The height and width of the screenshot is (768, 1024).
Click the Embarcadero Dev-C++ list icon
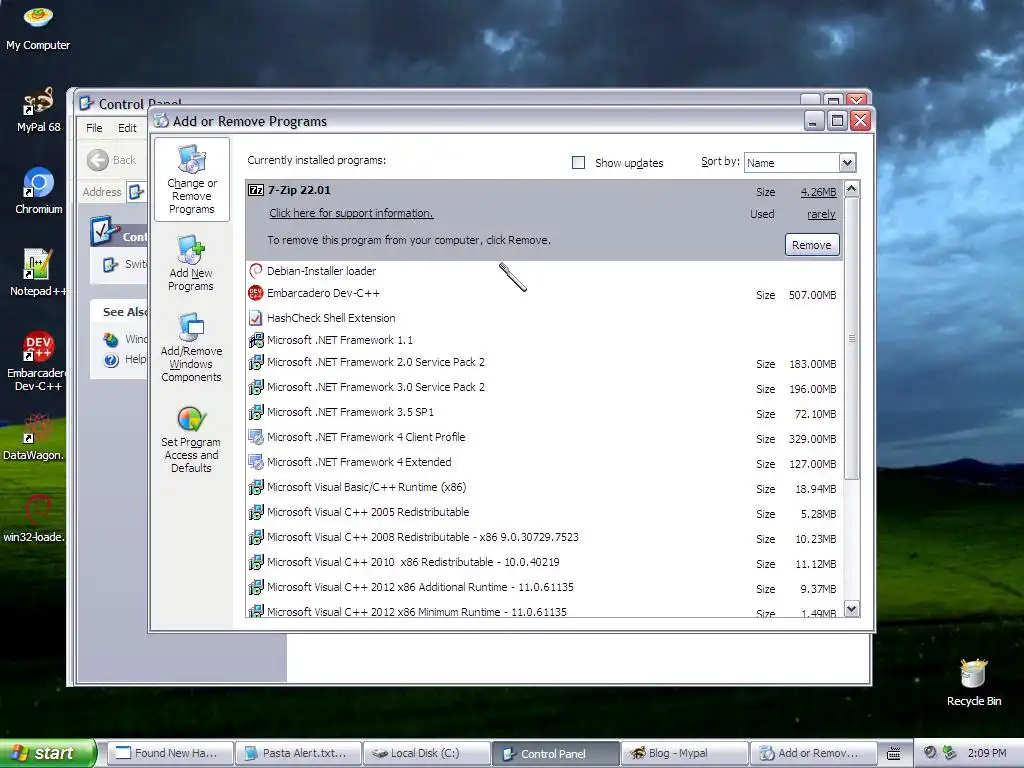click(x=256, y=293)
